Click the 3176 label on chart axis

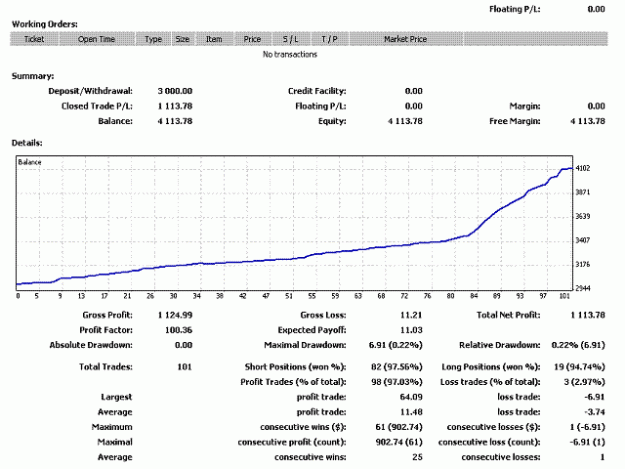pos(583,264)
